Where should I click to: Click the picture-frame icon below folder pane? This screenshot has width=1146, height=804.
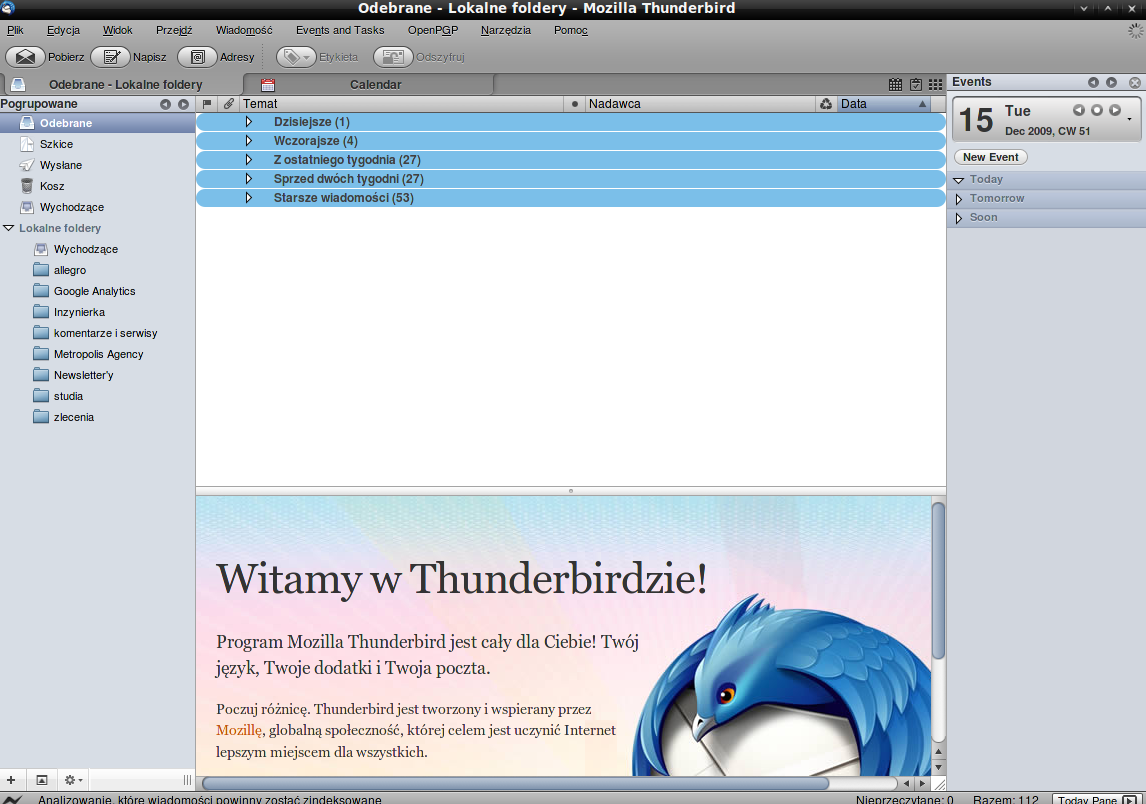click(x=42, y=780)
